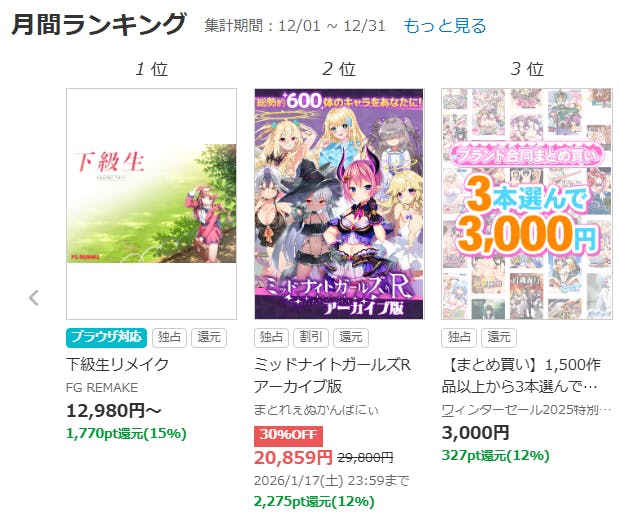Open the ミッドナイトガールズR アーカイブ版 title
Viewport: 620px width, 528px height.
tap(332, 375)
